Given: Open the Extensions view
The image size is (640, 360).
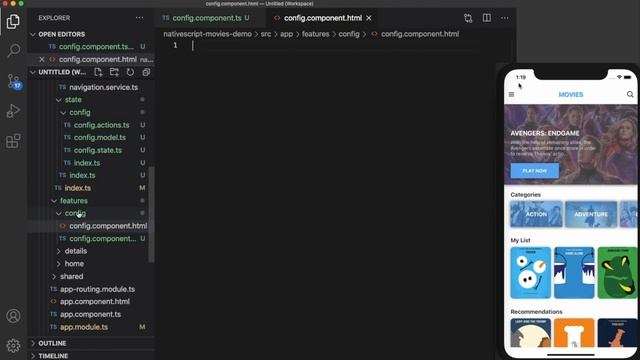Looking at the screenshot, I should coord(13,141).
